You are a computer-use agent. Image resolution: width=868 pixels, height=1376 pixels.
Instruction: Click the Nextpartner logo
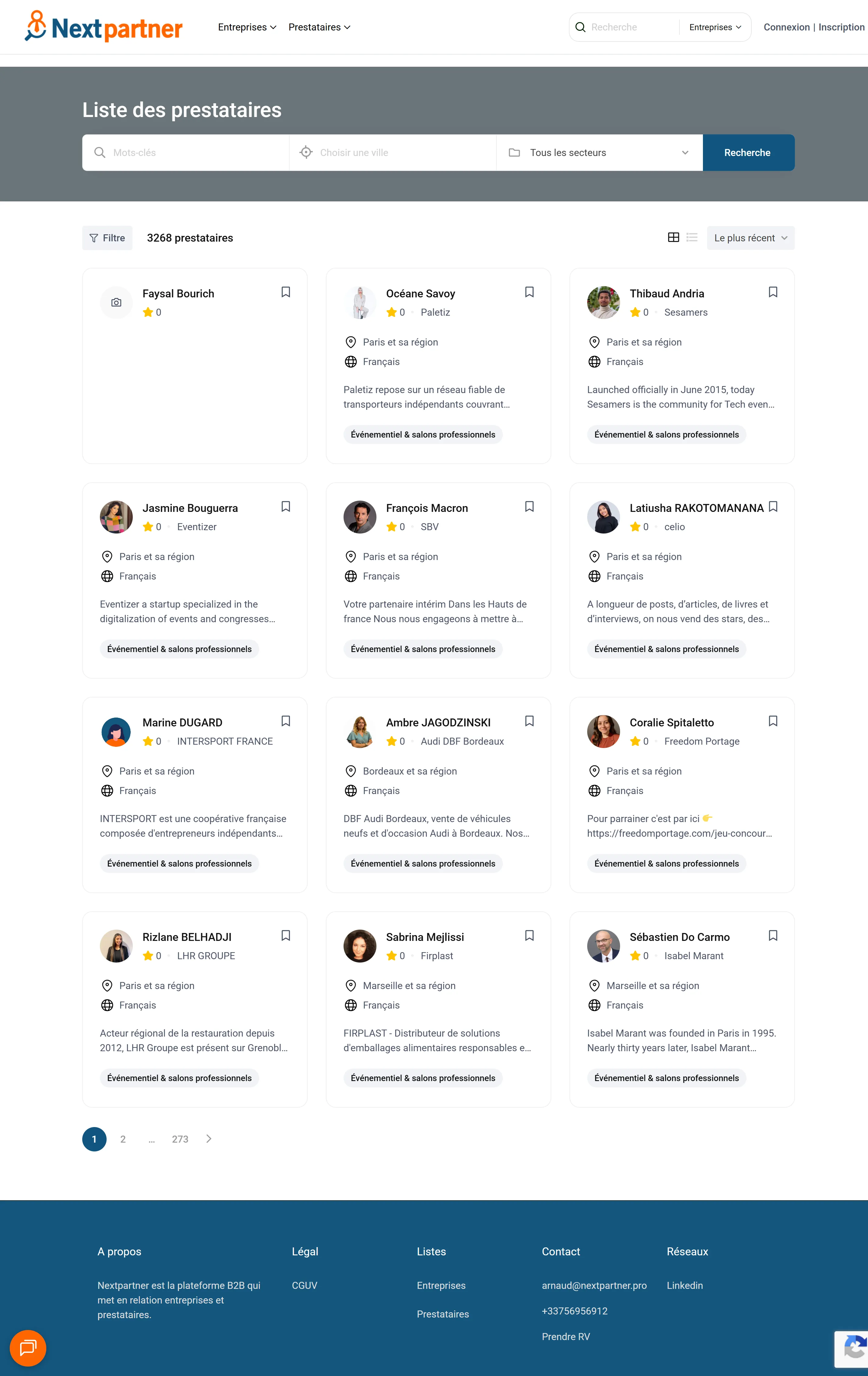[103, 26]
